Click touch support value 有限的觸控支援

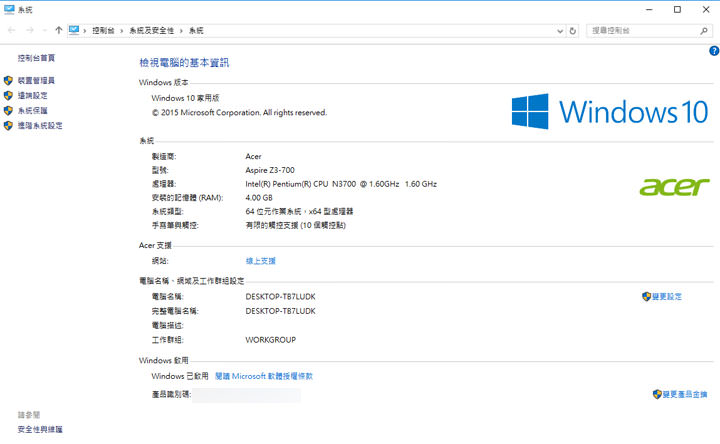pos(296,225)
